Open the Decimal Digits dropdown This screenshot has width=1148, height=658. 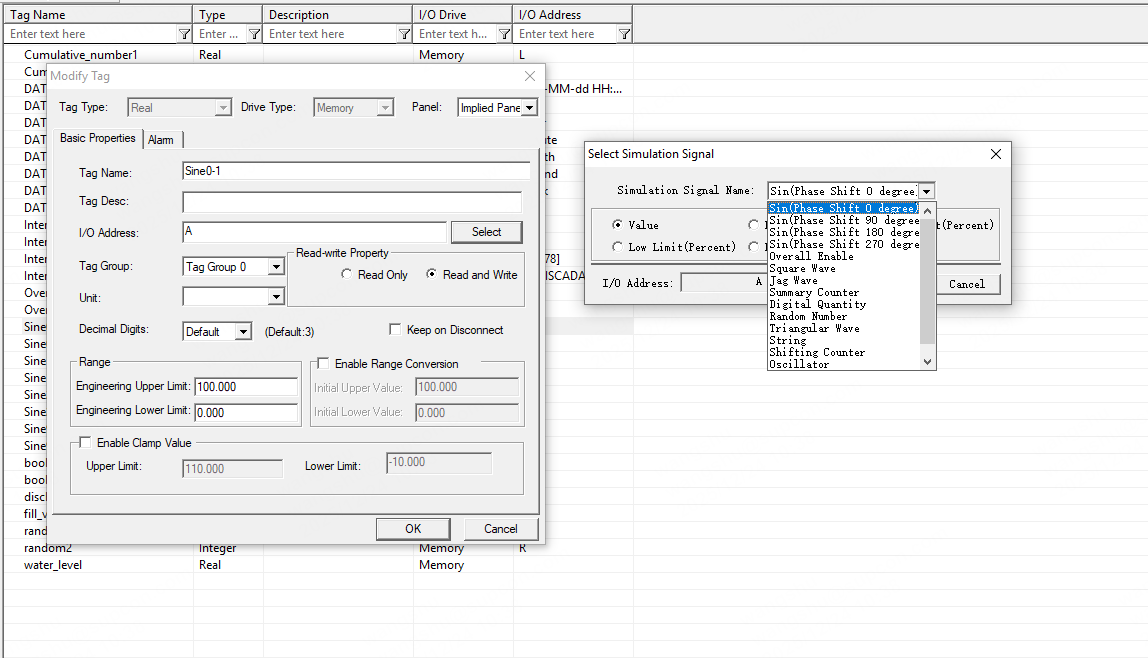pyautogui.click(x=243, y=332)
